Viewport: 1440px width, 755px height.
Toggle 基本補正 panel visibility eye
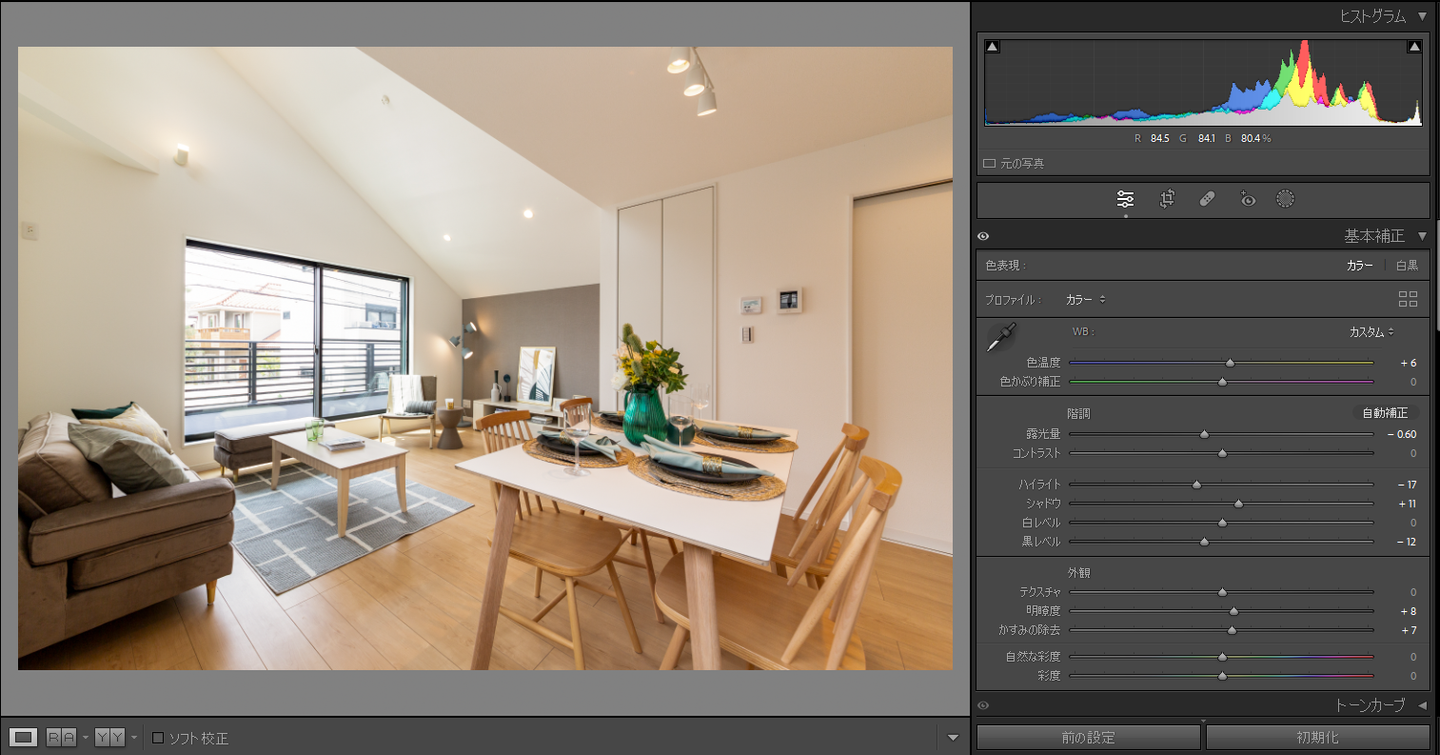point(983,236)
